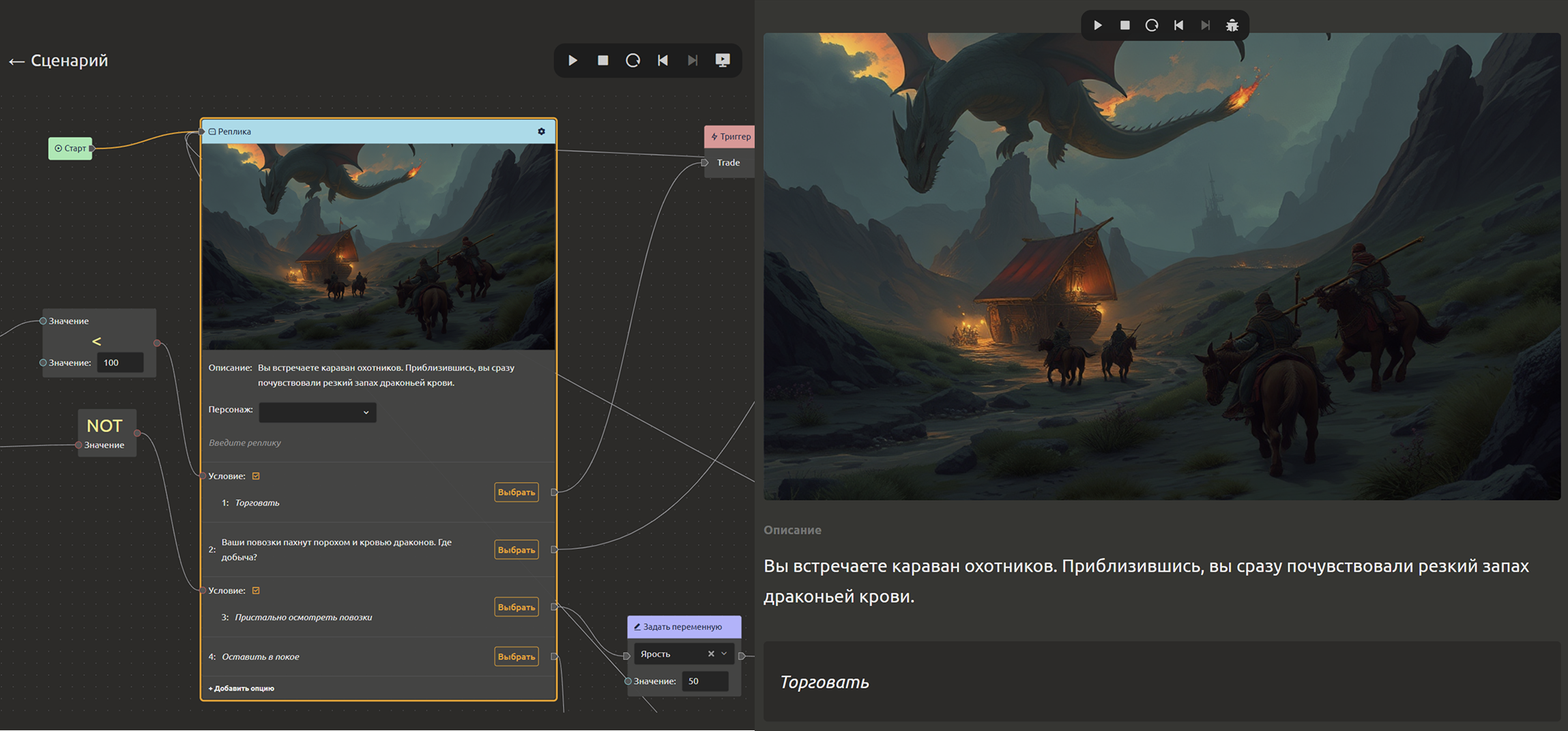
Task: Click play in the scenario editor toolbar
Action: (572, 61)
